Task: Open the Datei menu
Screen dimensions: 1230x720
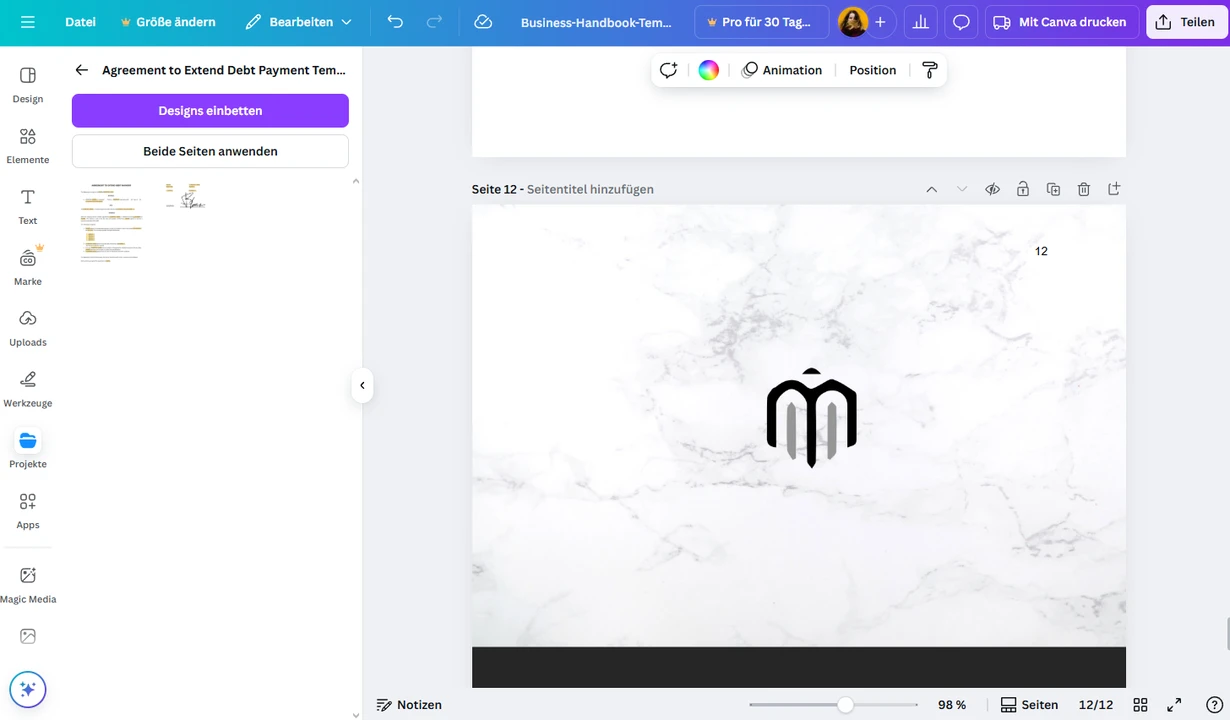Action: point(80,22)
